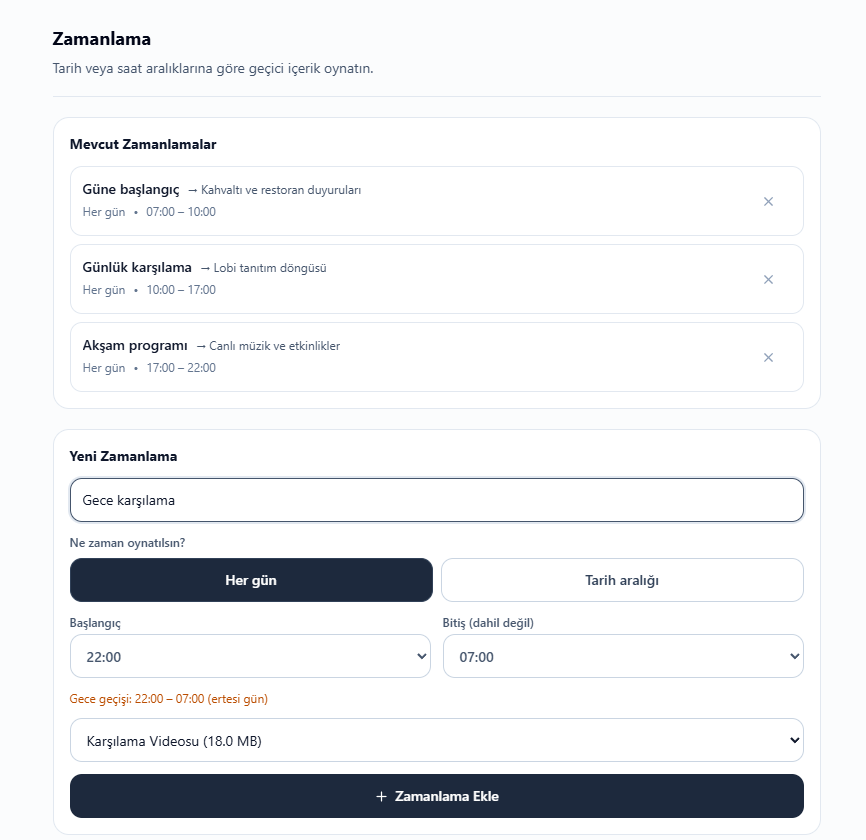Select the Günlük karşılama schedule card
Viewport: 866px width, 840px height.
(437, 279)
